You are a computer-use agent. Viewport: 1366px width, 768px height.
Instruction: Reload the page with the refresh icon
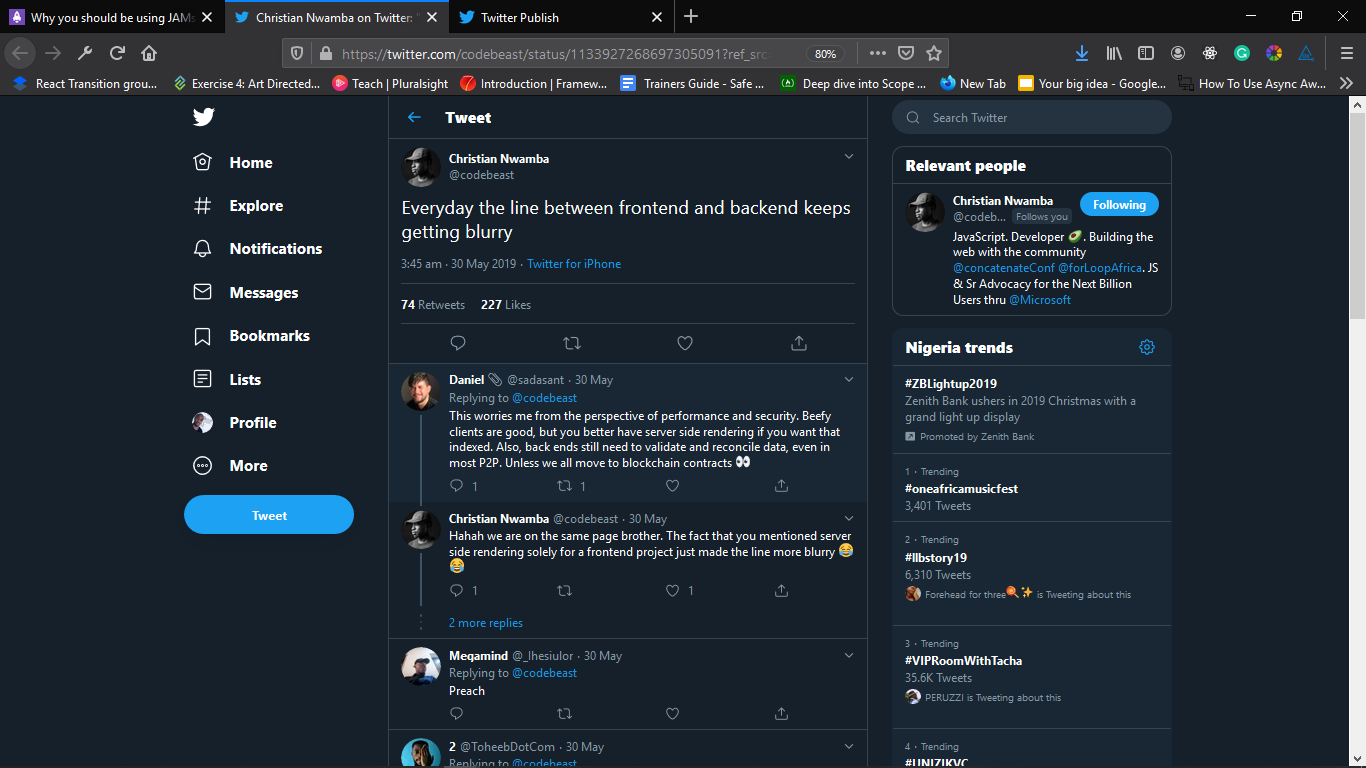(x=117, y=53)
